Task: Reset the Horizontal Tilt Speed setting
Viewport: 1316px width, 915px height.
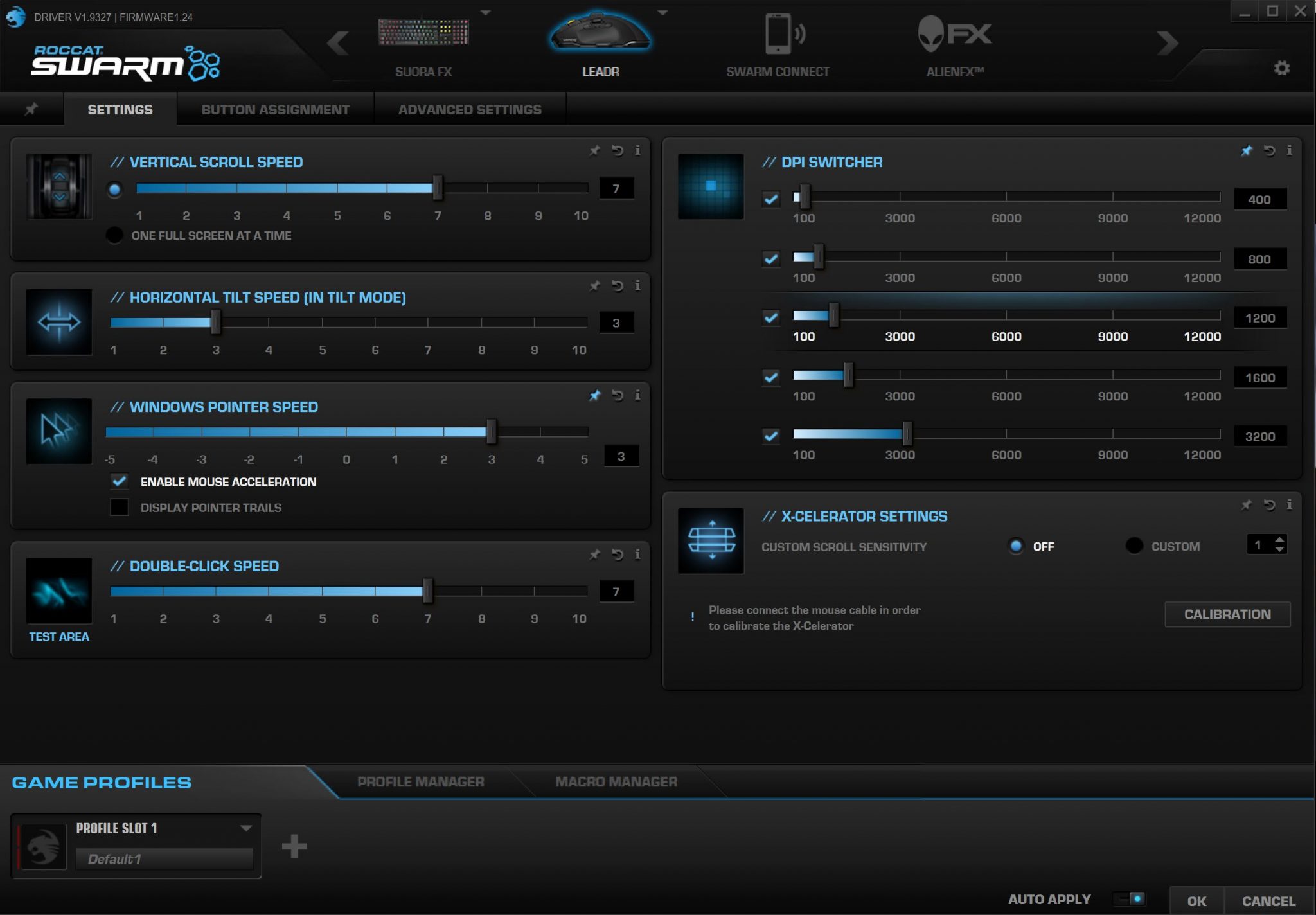Action: [618, 285]
